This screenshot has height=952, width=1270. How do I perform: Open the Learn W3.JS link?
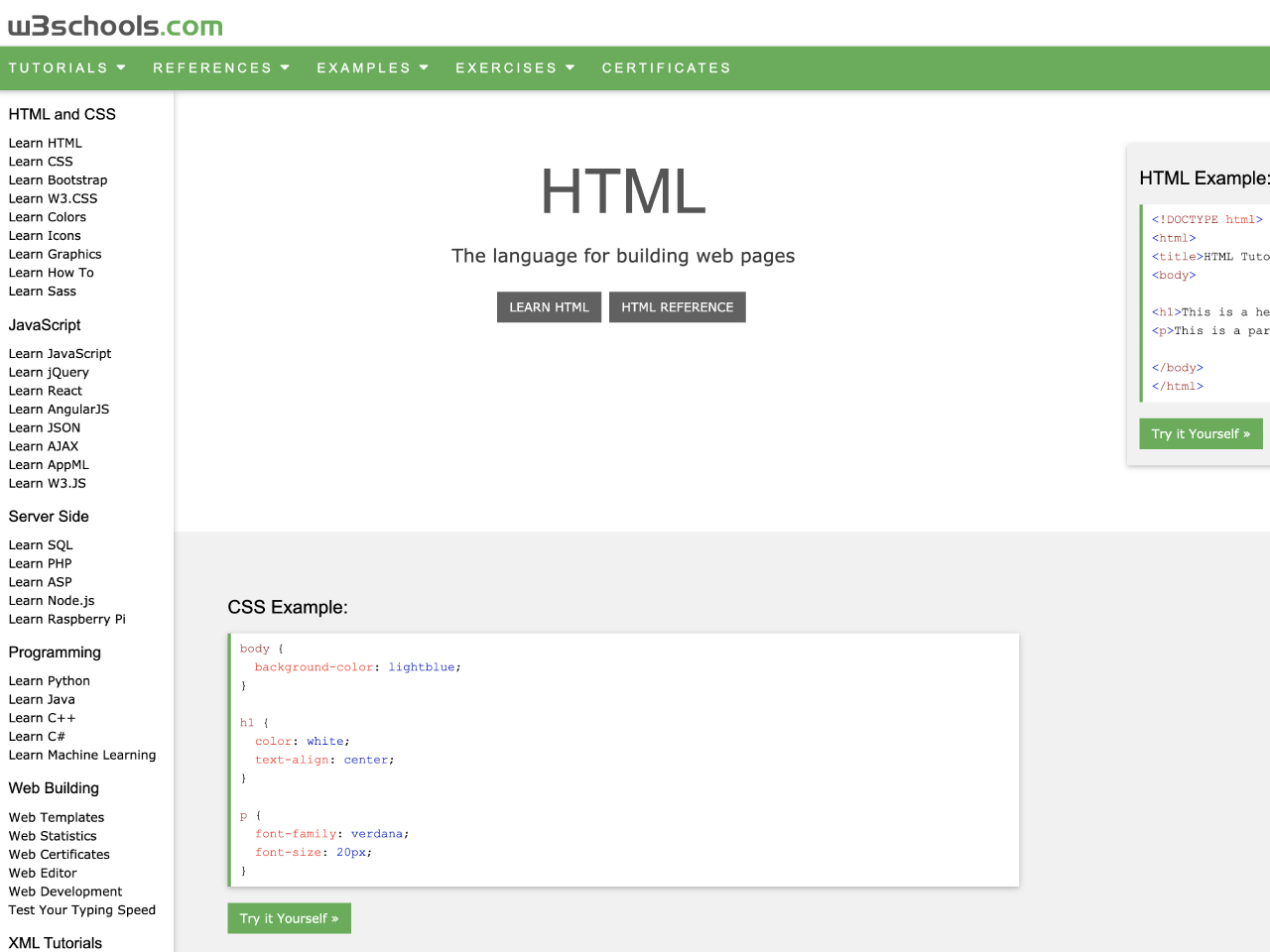(x=48, y=484)
